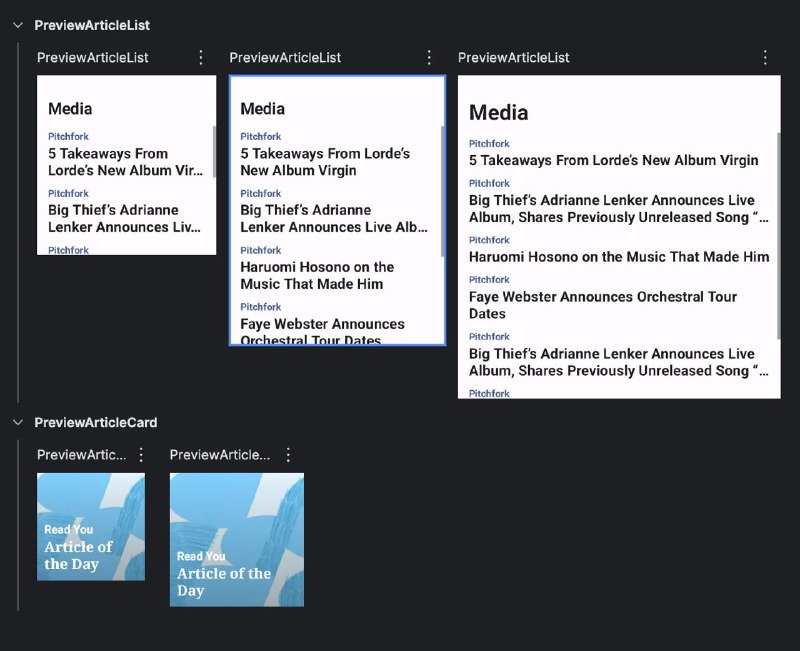The image size is (800, 651).
Task: Click Pitchfork label above Haruomi in second preview
Action: pos(261,251)
